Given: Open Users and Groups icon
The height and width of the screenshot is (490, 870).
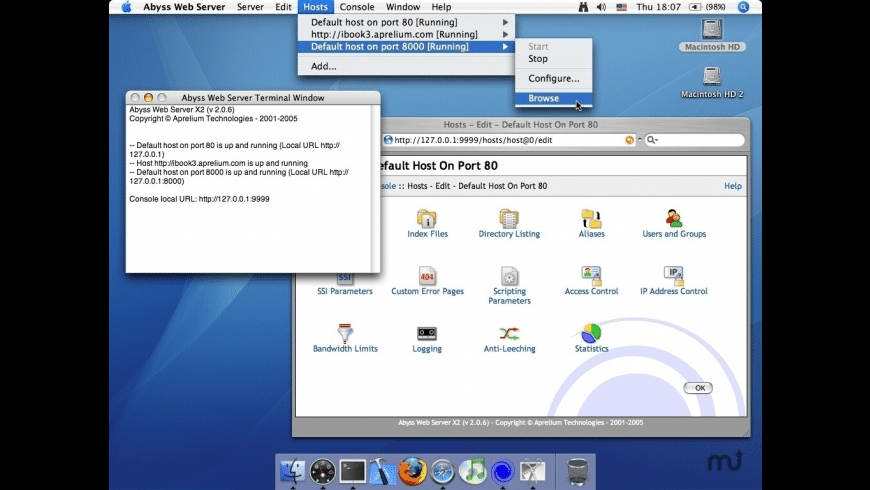Looking at the screenshot, I should click(x=674, y=219).
